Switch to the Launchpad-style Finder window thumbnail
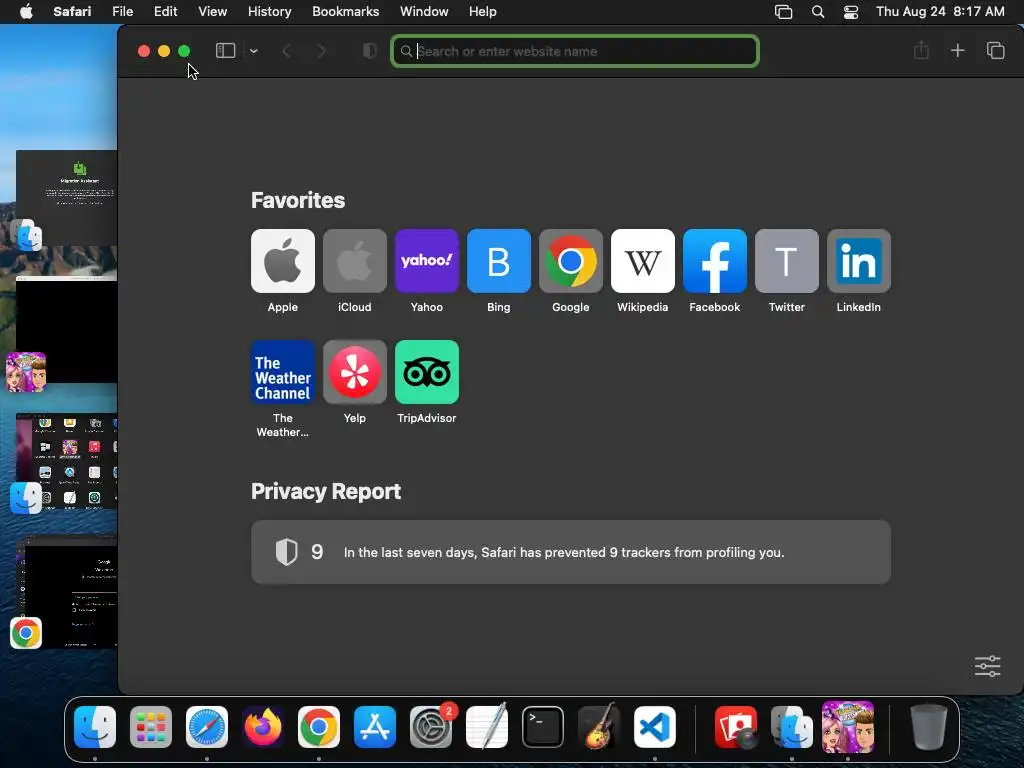Screen dimensions: 1024x768 click(67, 461)
